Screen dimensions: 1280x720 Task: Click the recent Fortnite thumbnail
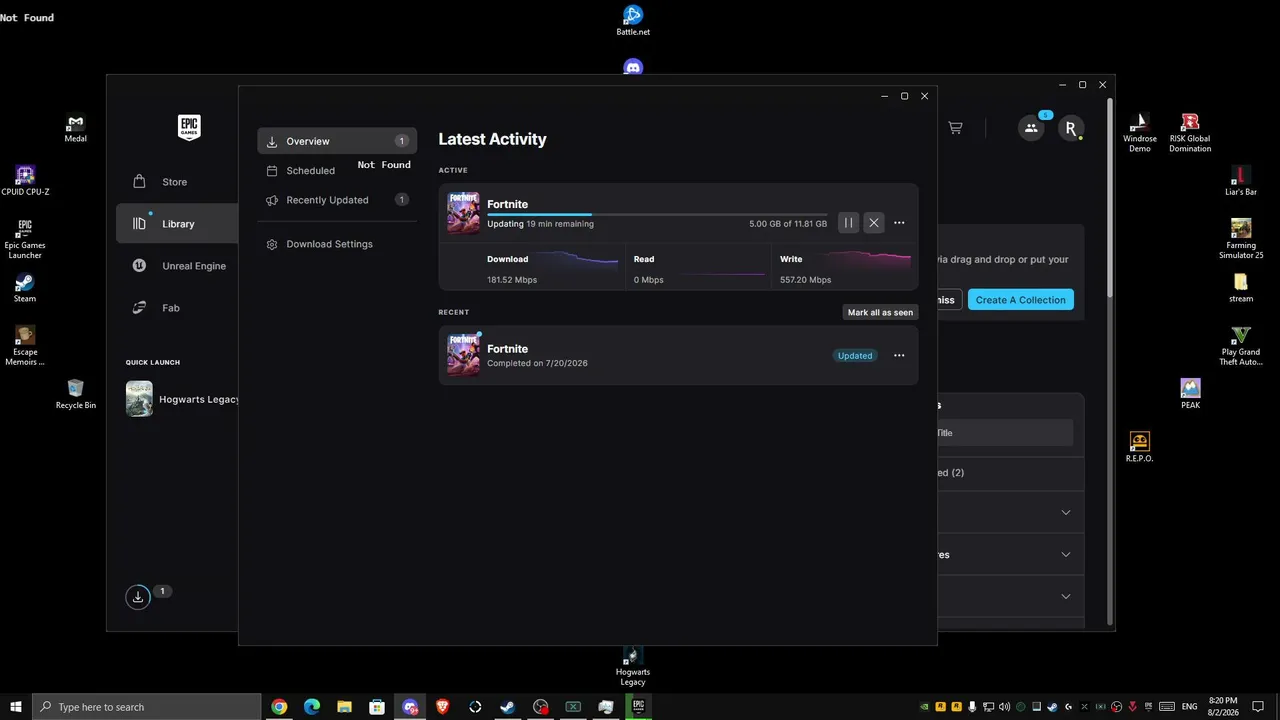click(x=463, y=355)
